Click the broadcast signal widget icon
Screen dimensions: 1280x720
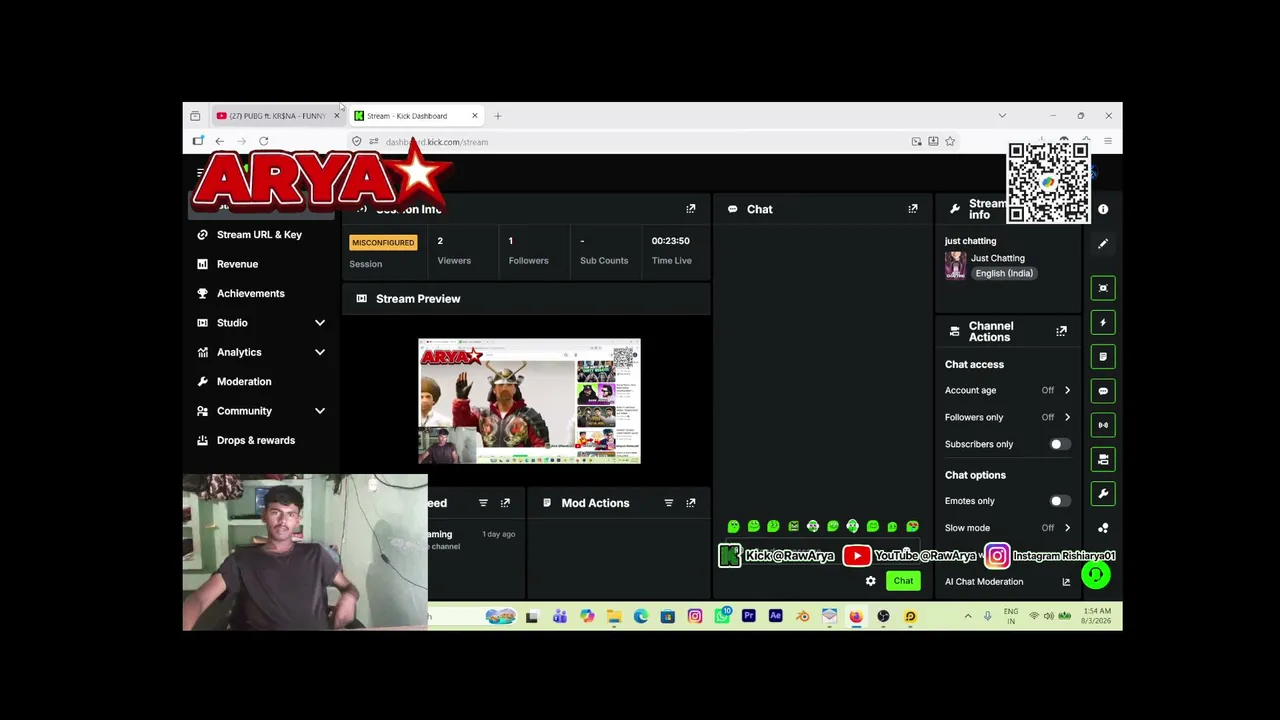tap(1103, 425)
